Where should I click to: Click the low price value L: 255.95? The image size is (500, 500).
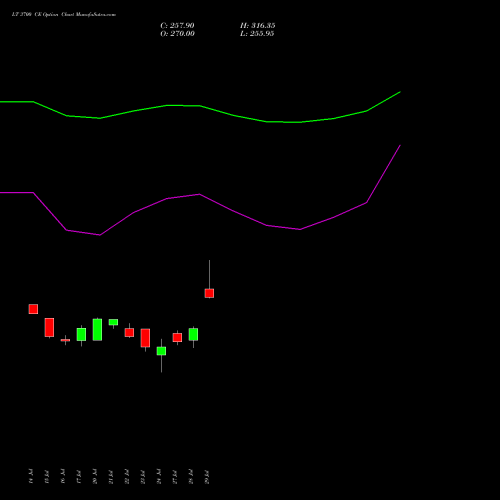(x=257, y=34)
